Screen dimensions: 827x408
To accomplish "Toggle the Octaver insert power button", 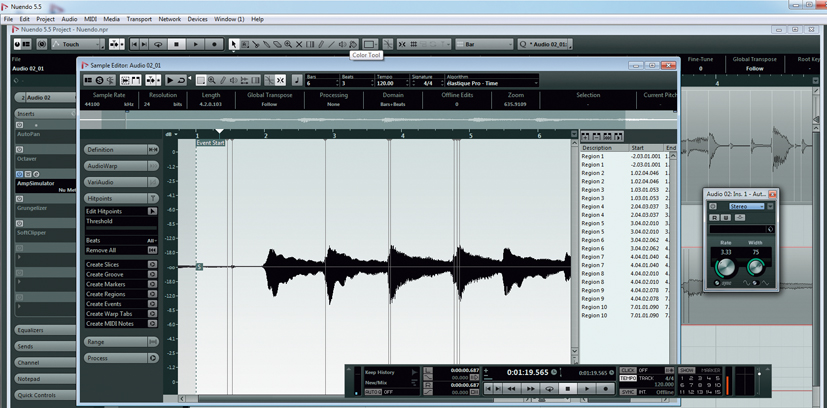I will 20,150.
